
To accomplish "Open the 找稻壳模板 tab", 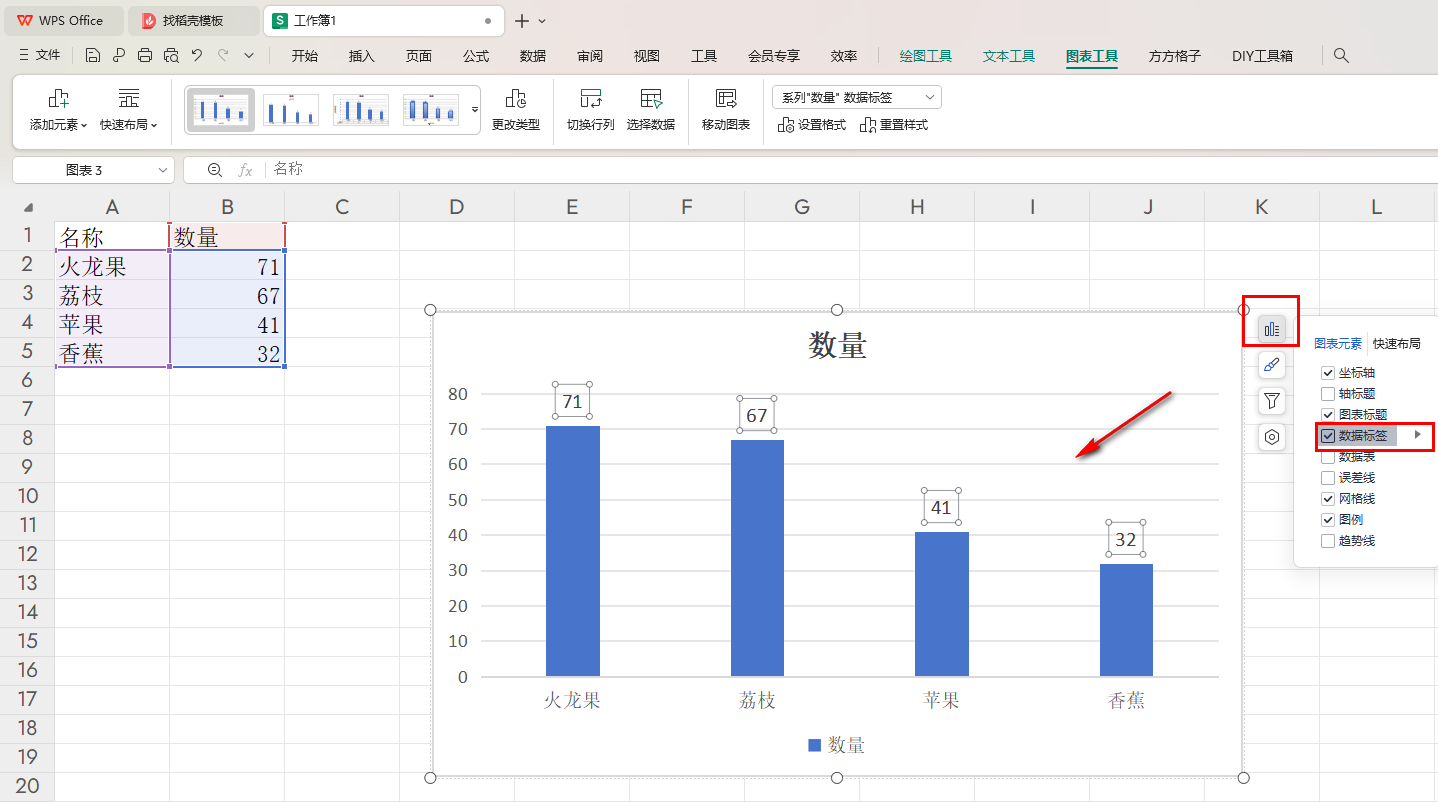I will [193, 21].
